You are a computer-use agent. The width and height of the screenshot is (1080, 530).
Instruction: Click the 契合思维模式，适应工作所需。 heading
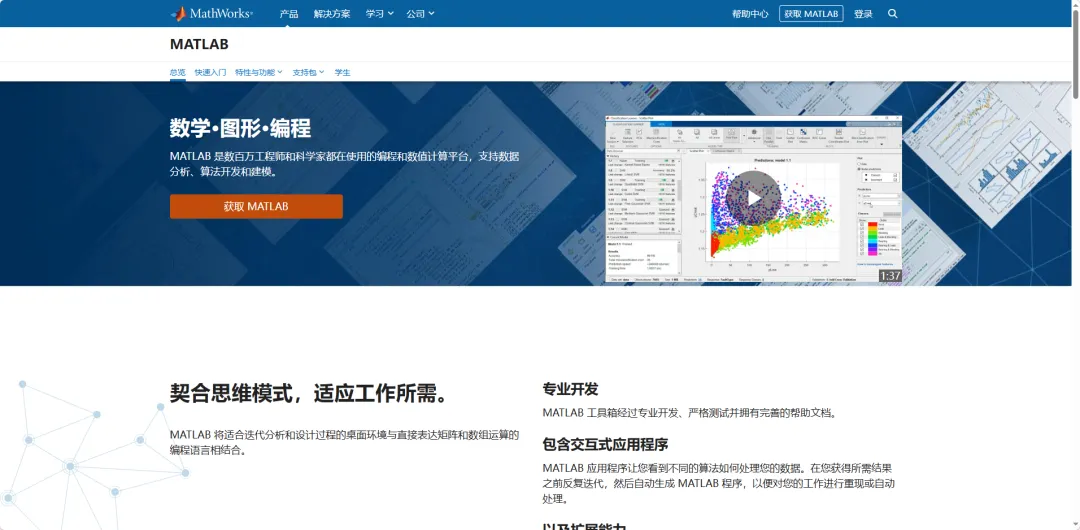[310, 393]
